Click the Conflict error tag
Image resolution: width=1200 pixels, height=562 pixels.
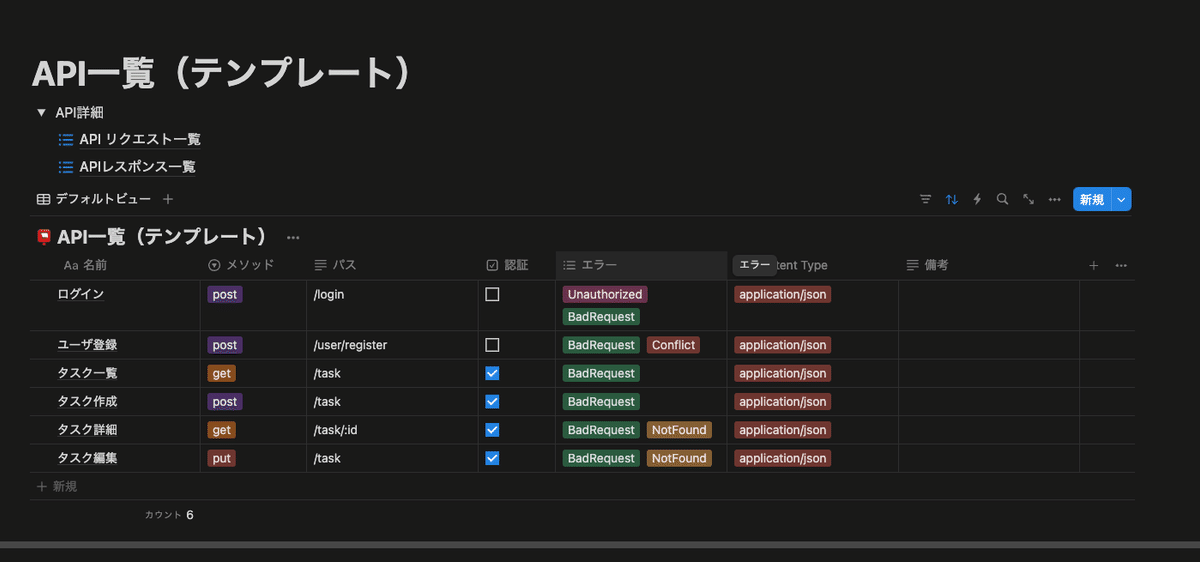click(x=673, y=345)
